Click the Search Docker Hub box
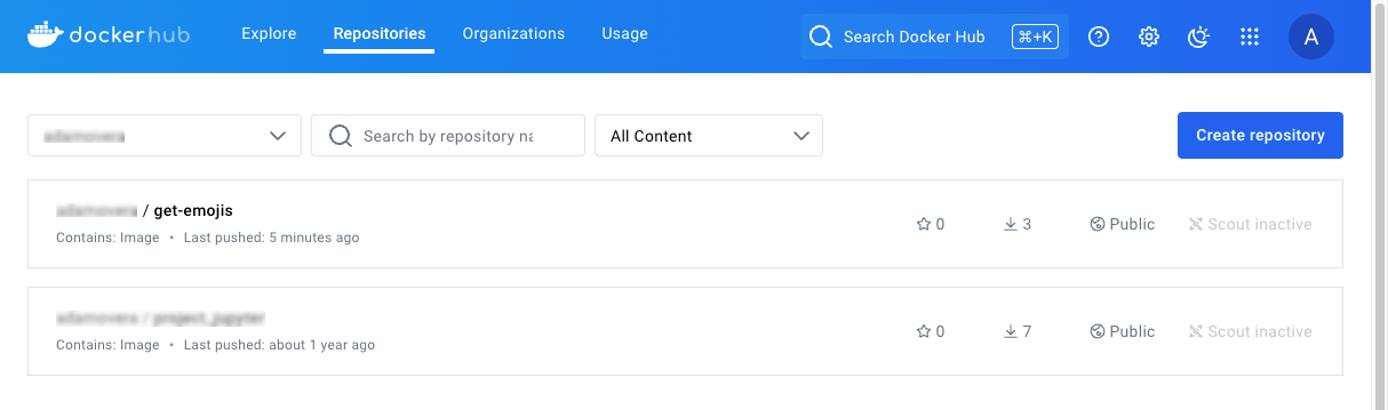The height and width of the screenshot is (410, 1388). pyautogui.click(x=913, y=37)
